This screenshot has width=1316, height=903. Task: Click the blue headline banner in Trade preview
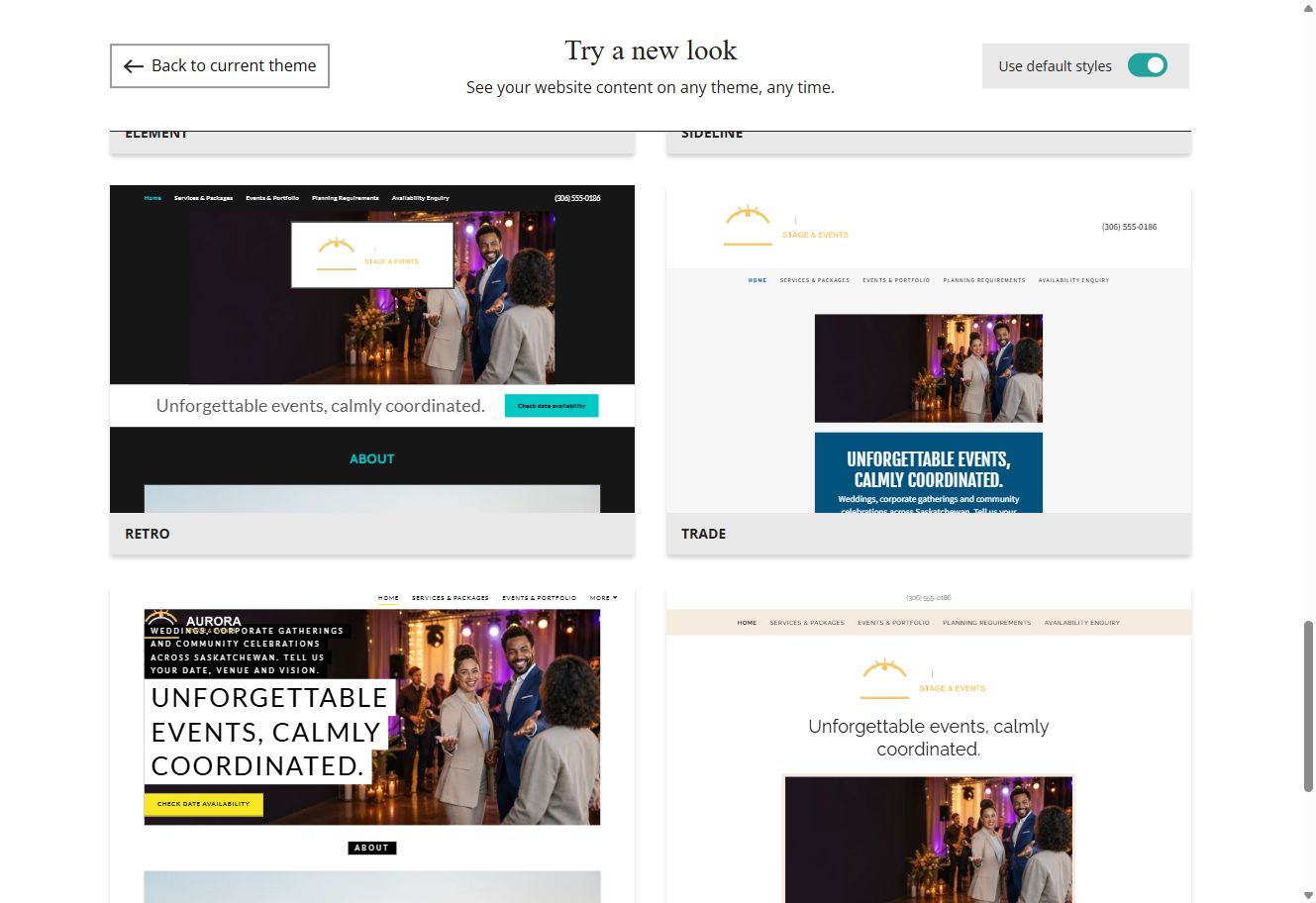[x=929, y=472]
